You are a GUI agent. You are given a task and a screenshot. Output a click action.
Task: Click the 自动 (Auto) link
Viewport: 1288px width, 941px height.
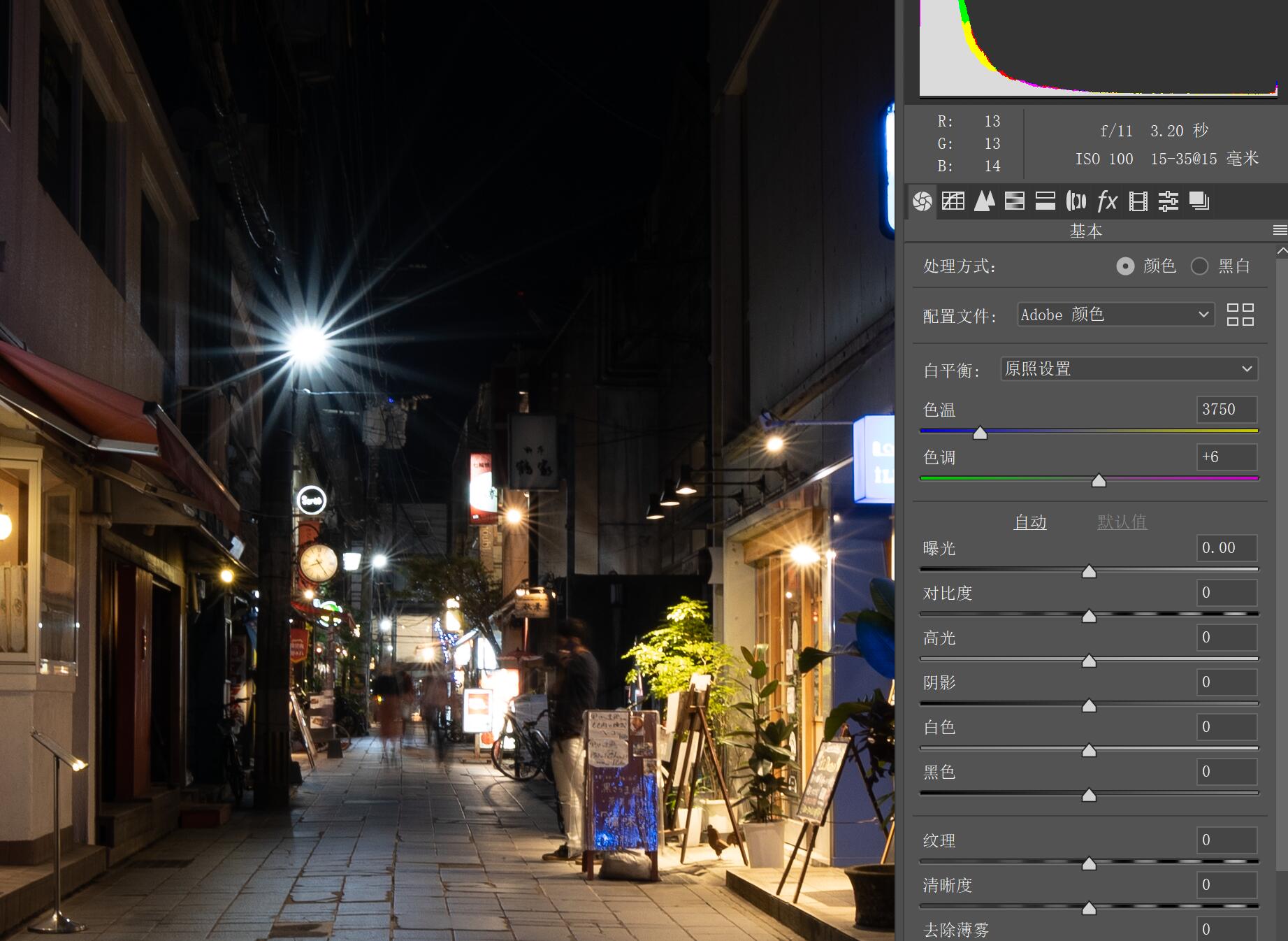point(1030,522)
